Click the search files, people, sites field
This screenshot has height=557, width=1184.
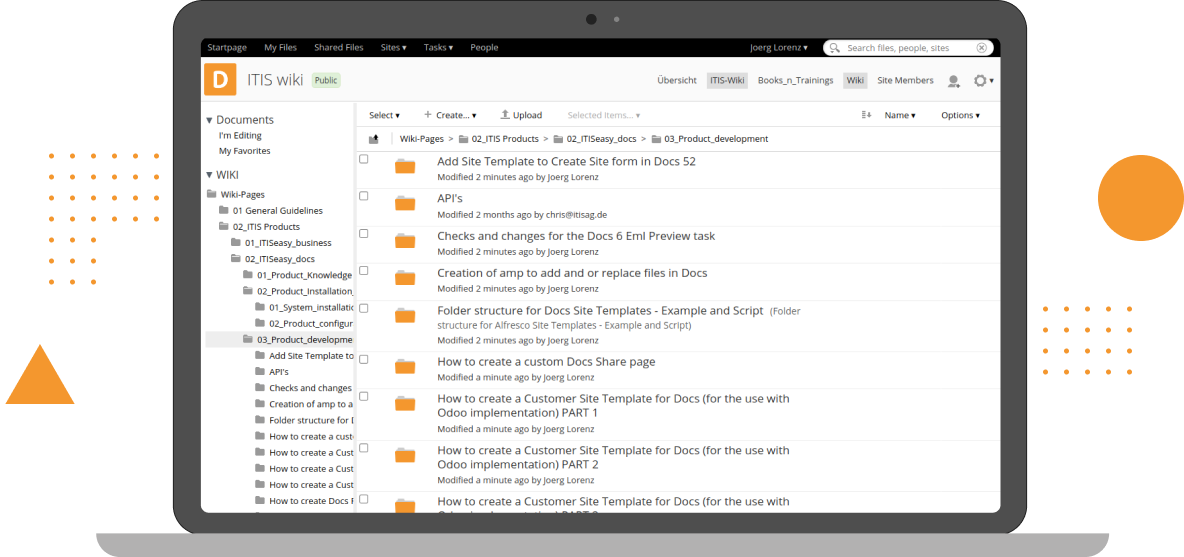(905, 47)
